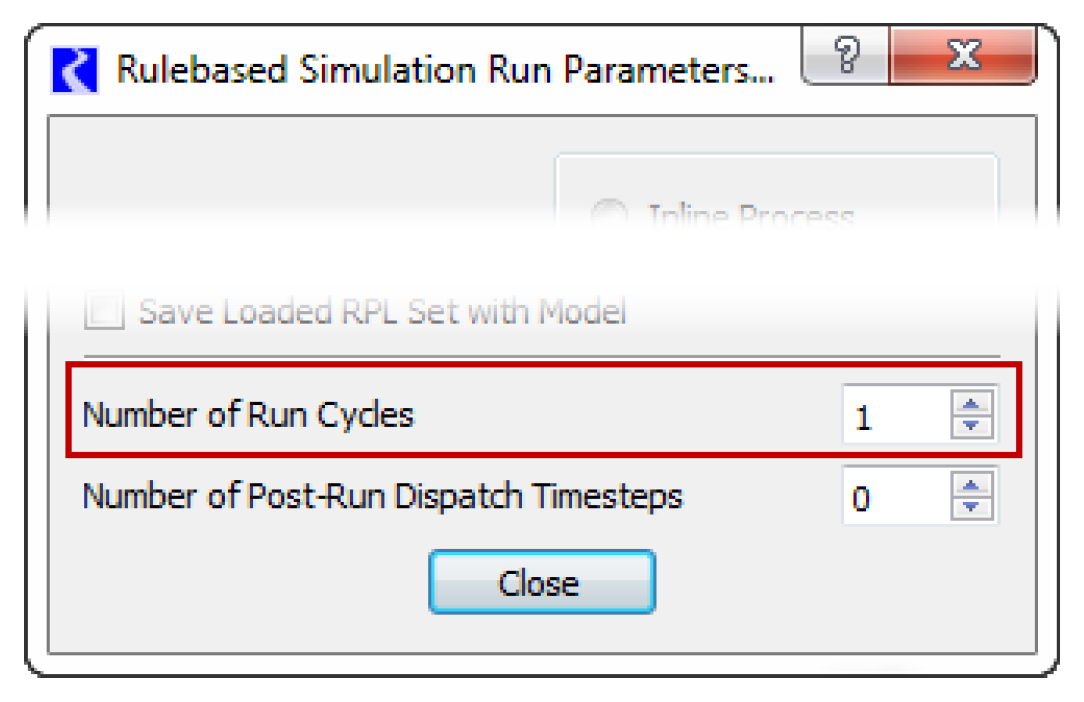Click the "Number of Run Cycles" label

pyautogui.click(x=248, y=414)
